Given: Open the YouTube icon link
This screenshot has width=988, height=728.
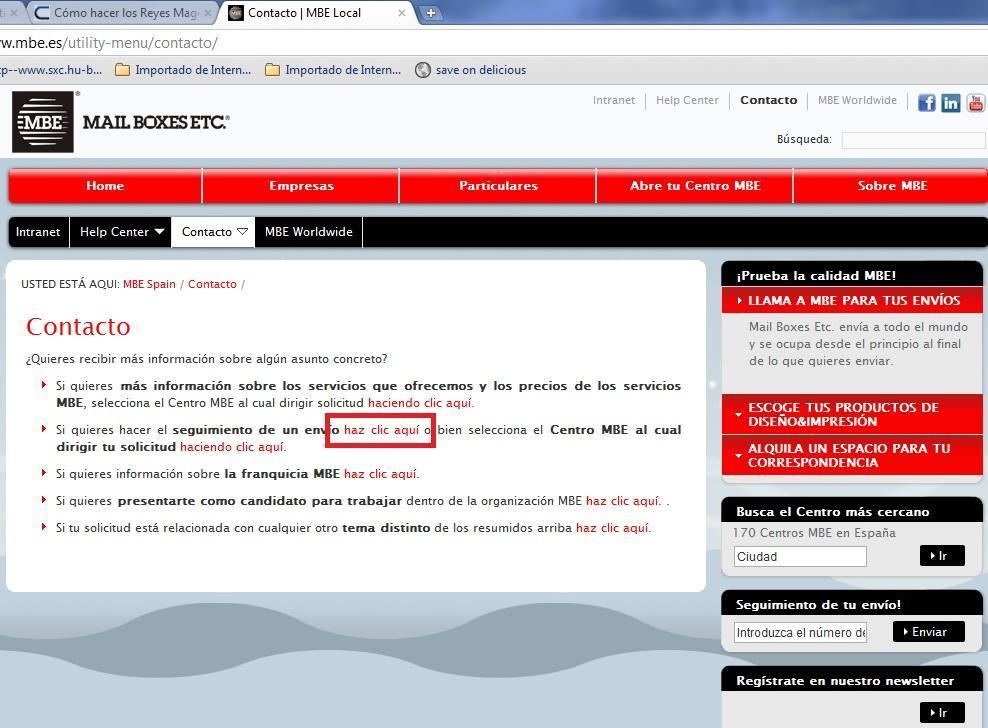Looking at the screenshot, I should 975,102.
